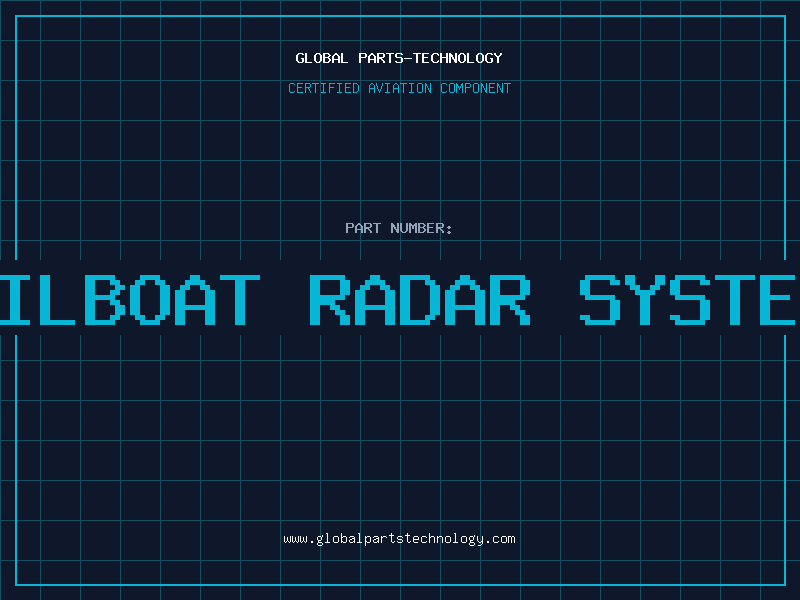Click the word CERTIFIED in the subtitle
Viewport: 800px width, 600px height.
[322, 88]
